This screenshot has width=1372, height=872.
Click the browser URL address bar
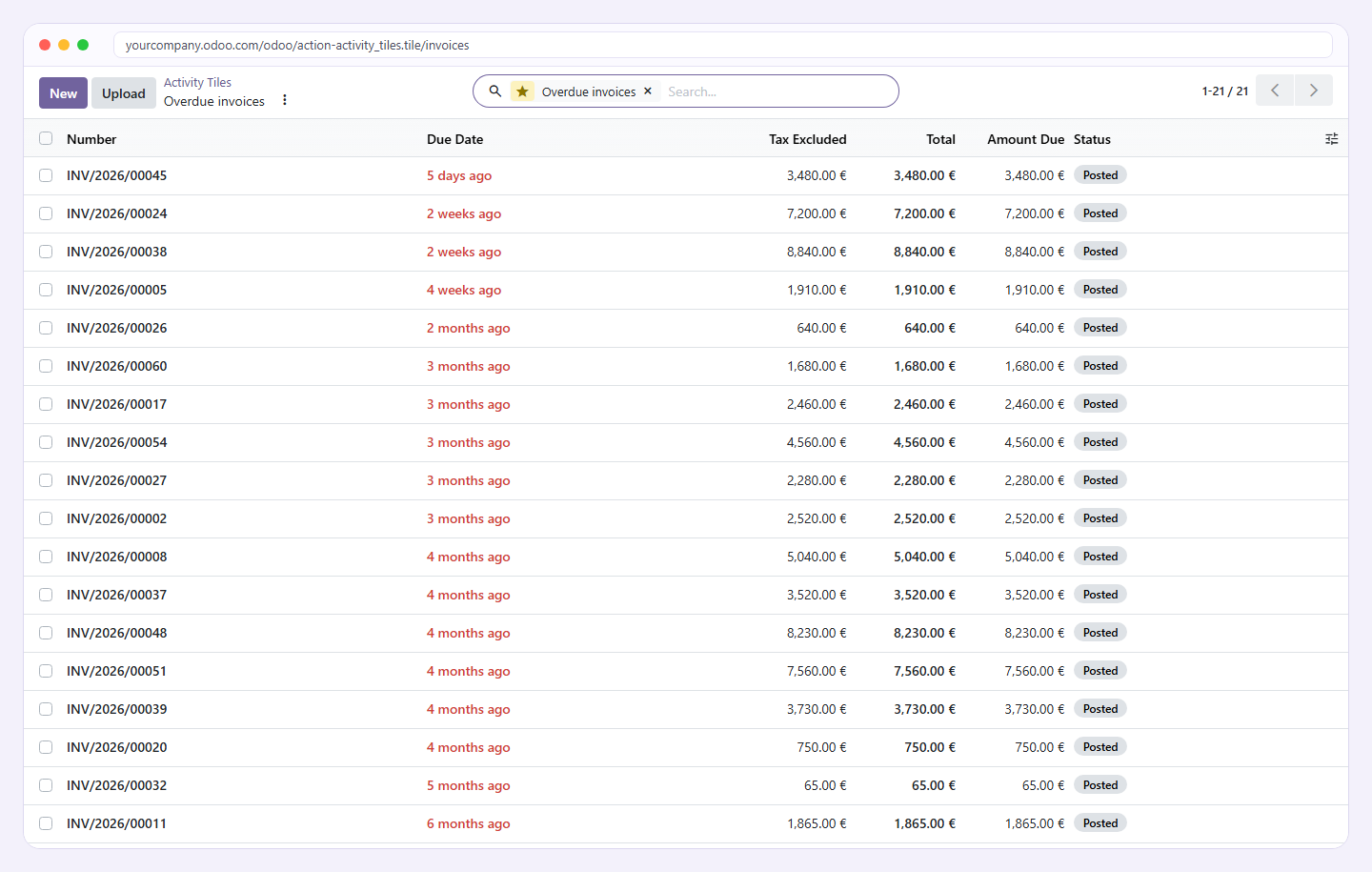722,45
